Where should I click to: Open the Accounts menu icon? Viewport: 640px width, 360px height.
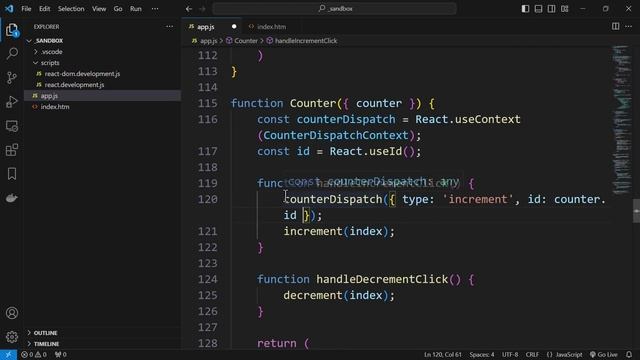(12, 313)
